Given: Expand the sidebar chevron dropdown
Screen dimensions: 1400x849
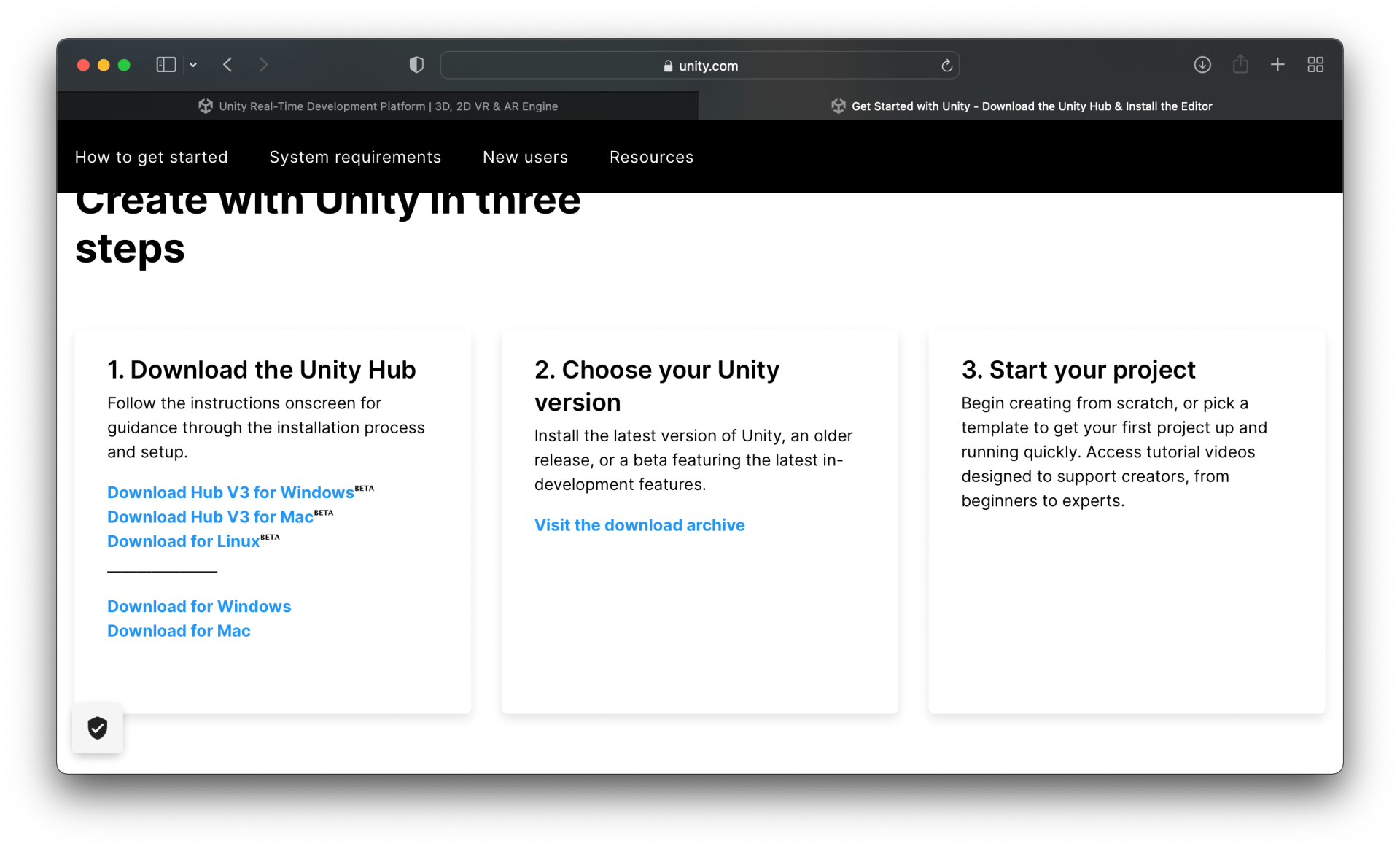Looking at the screenshot, I should pos(193,65).
